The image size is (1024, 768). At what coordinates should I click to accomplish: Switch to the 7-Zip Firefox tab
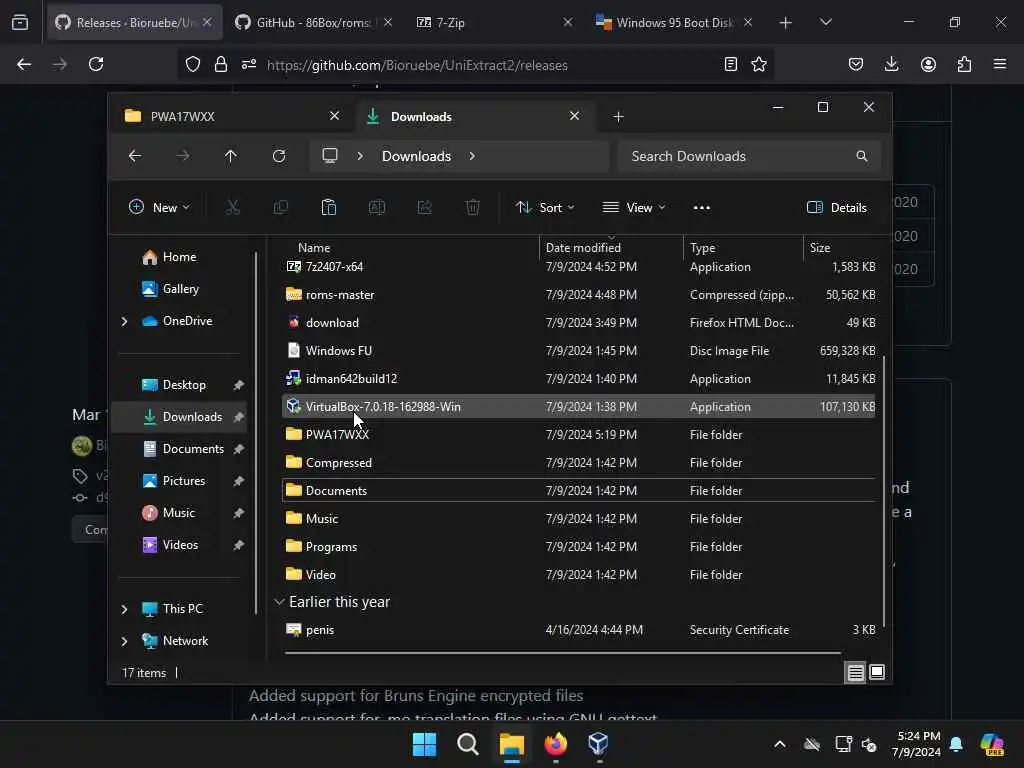point(494,22)
